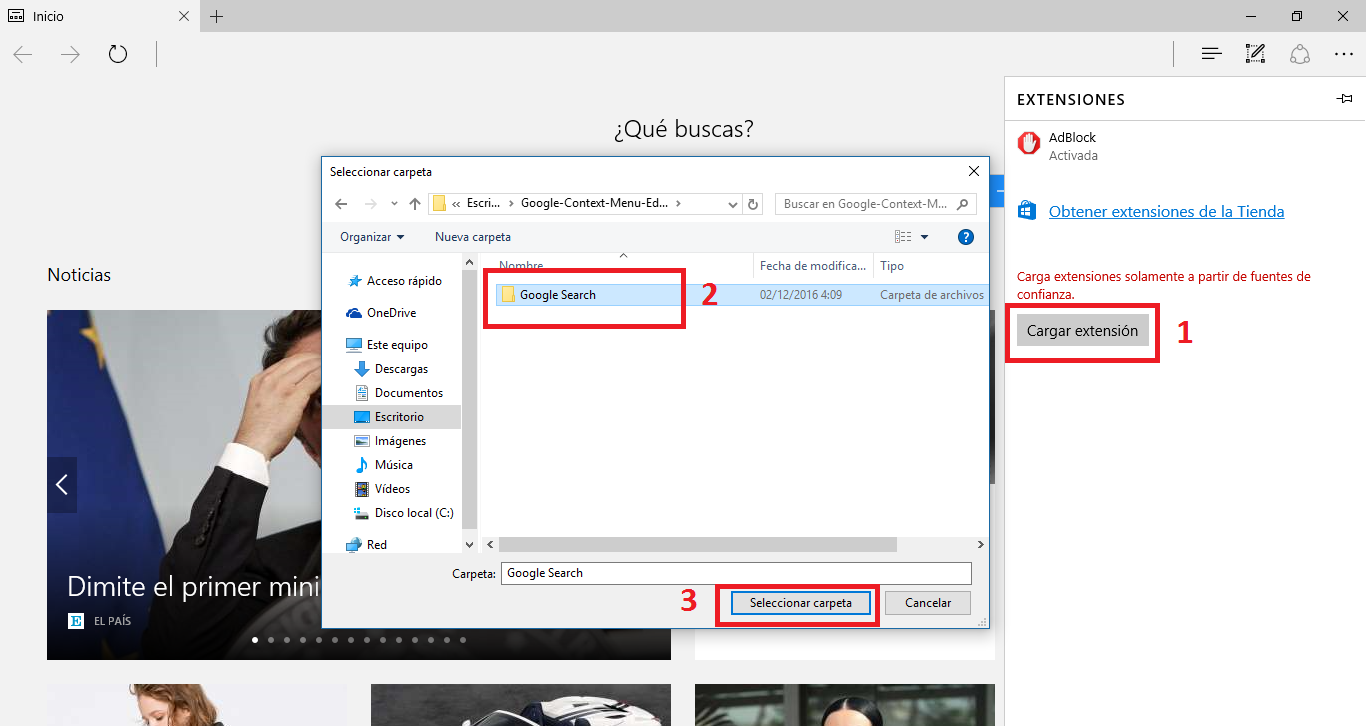The width and height of the screenshot is (1366, 726).
Task: Click the horizontal scrollbar in file list
Action: 698,545
